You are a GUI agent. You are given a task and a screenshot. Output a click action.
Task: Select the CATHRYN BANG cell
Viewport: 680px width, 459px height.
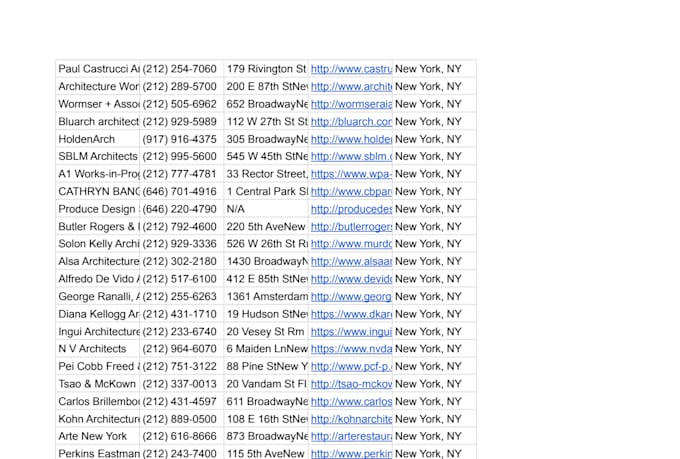(98, 191)
